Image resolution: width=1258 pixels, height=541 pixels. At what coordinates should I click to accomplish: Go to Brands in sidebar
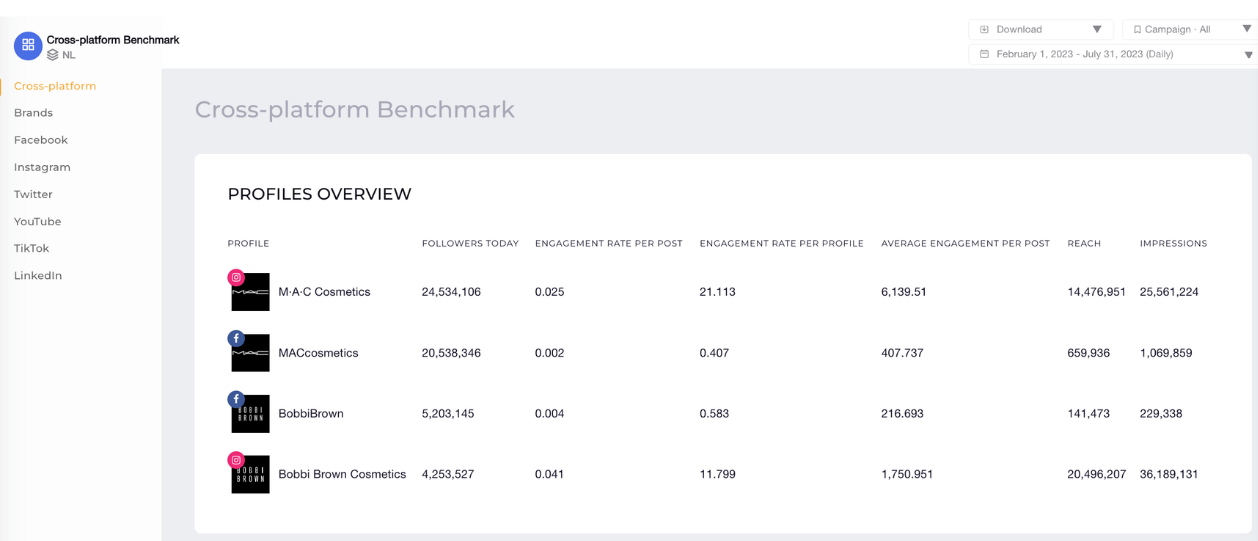[33, 113]
